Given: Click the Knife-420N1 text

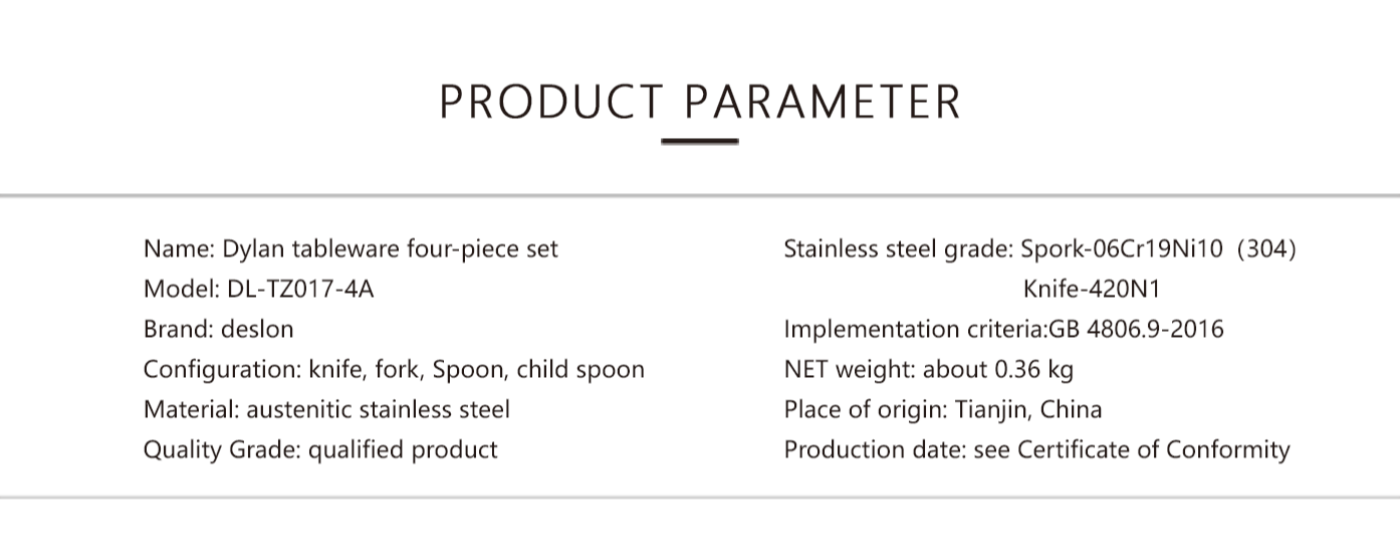Looking at the screenshot, I should tap(1092, 289).
